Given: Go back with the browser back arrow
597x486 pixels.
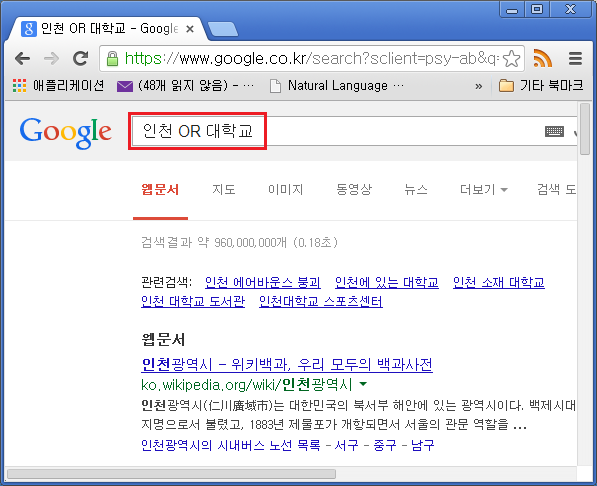Looking at the screenshot, I should (x=22, y=59).
